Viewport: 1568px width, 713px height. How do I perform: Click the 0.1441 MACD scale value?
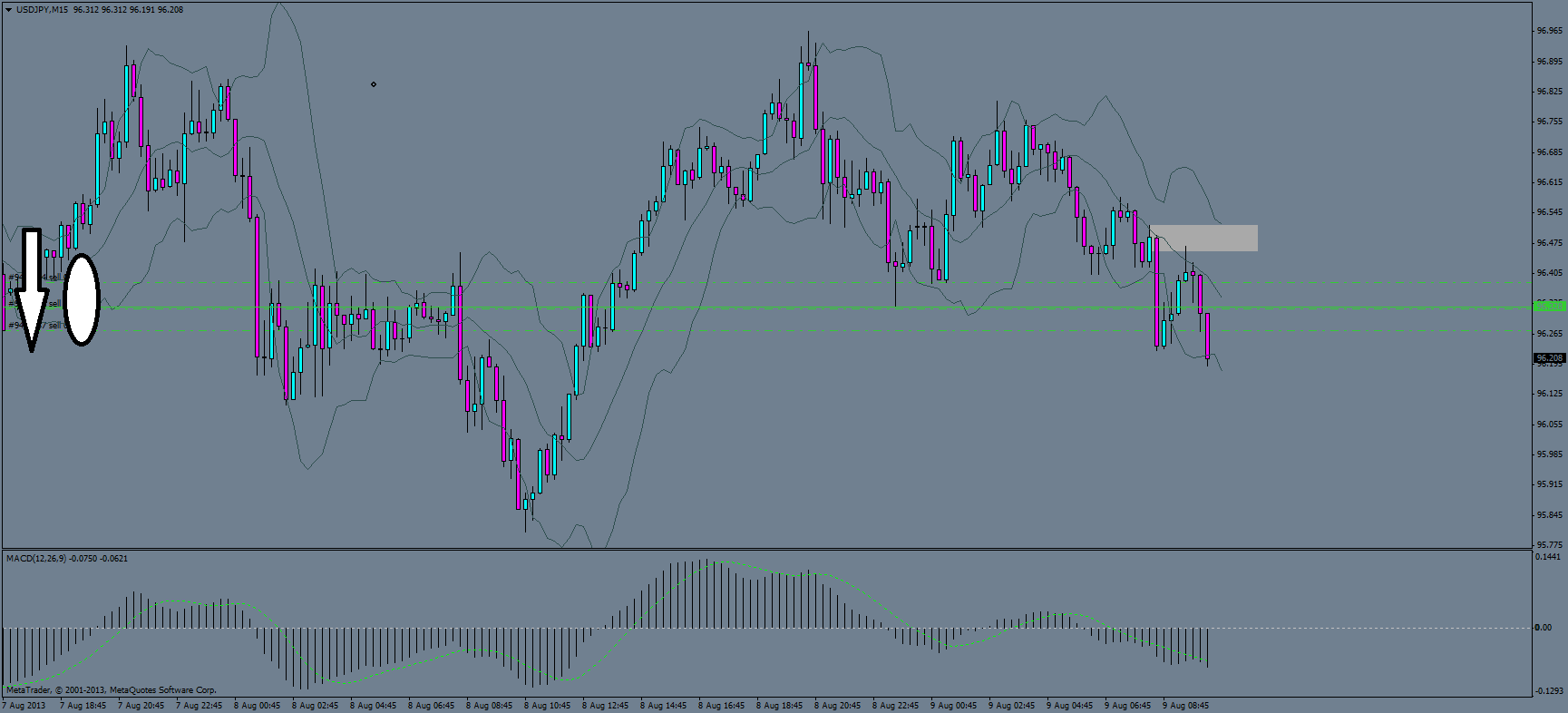1548,556
